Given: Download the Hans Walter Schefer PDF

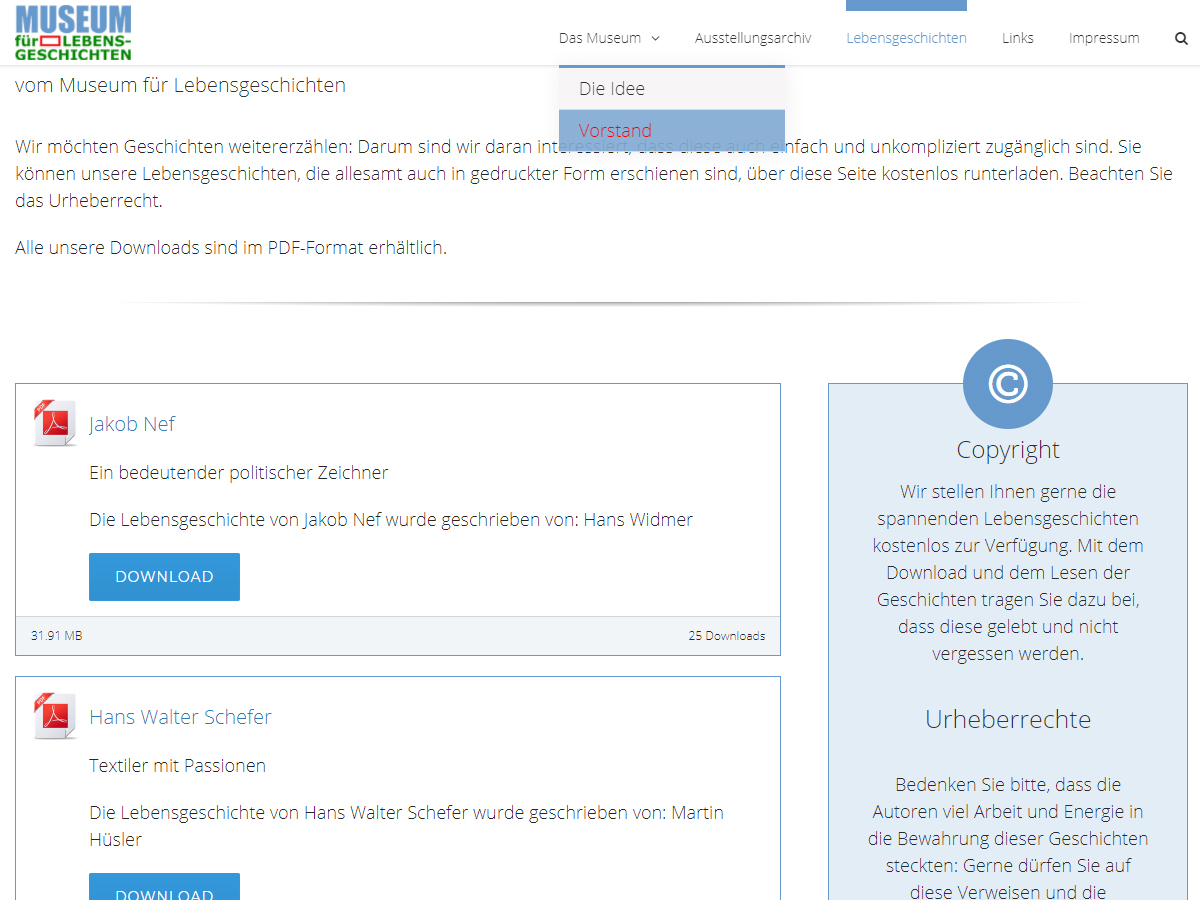Looking at the screenshot, I should click(x=164, y=886).
